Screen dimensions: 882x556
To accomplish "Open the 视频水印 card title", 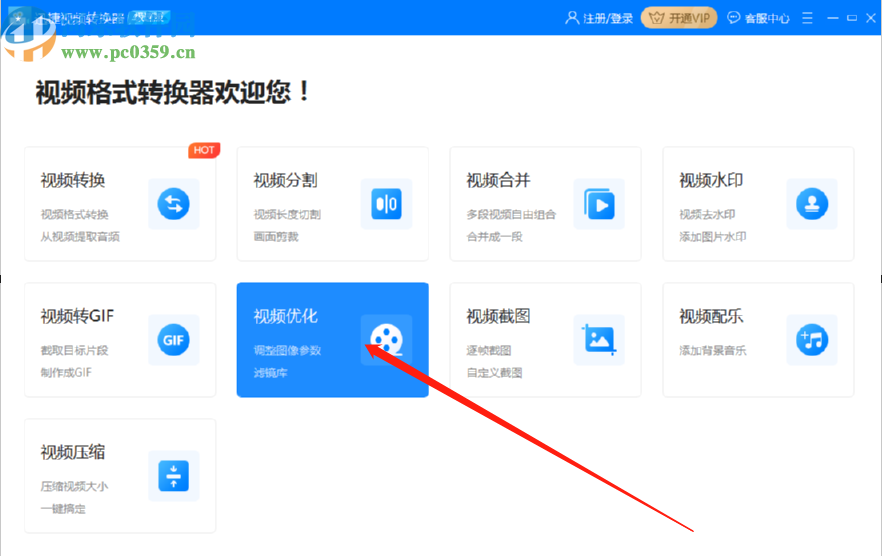I will 711,180.
